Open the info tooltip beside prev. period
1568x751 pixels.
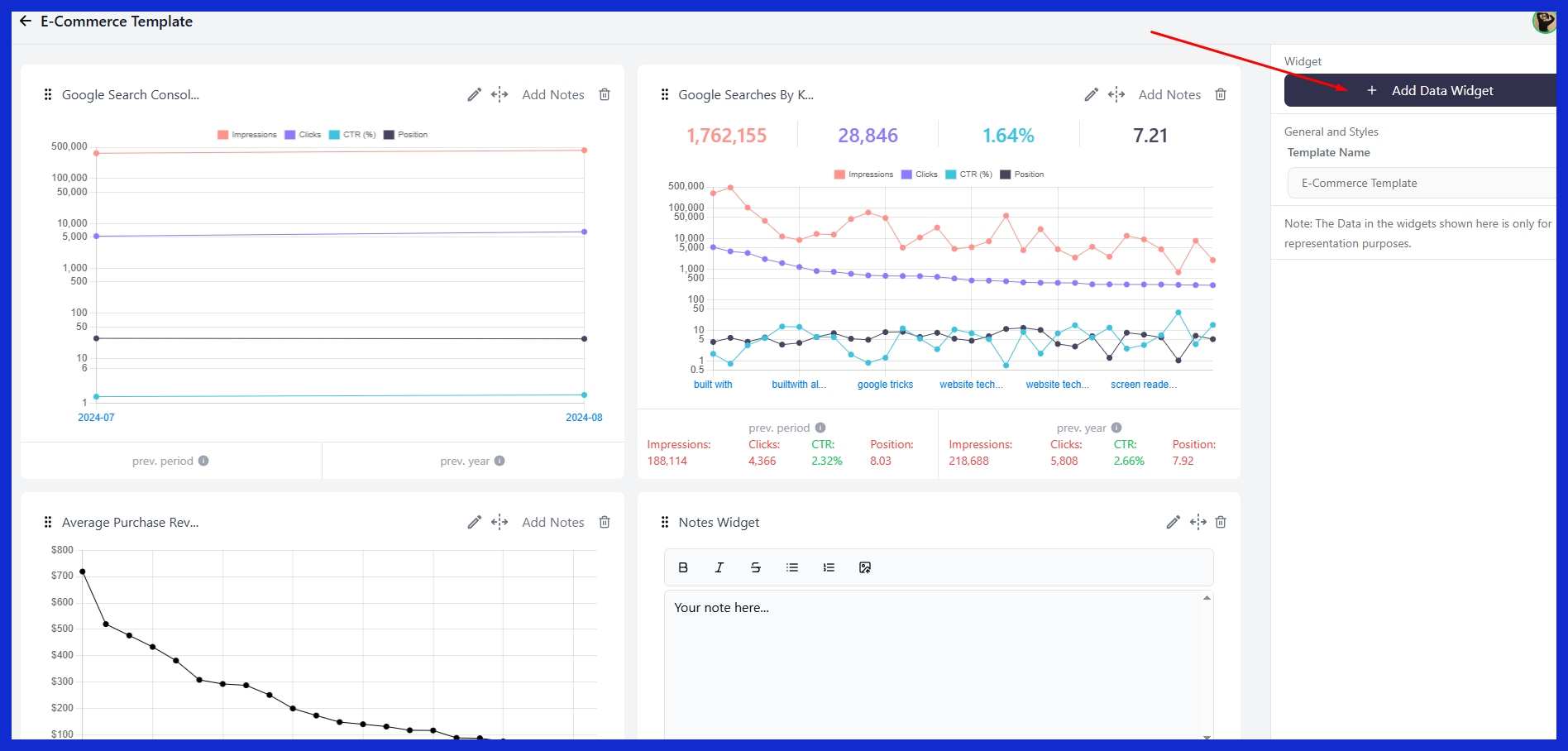point(204,461)
